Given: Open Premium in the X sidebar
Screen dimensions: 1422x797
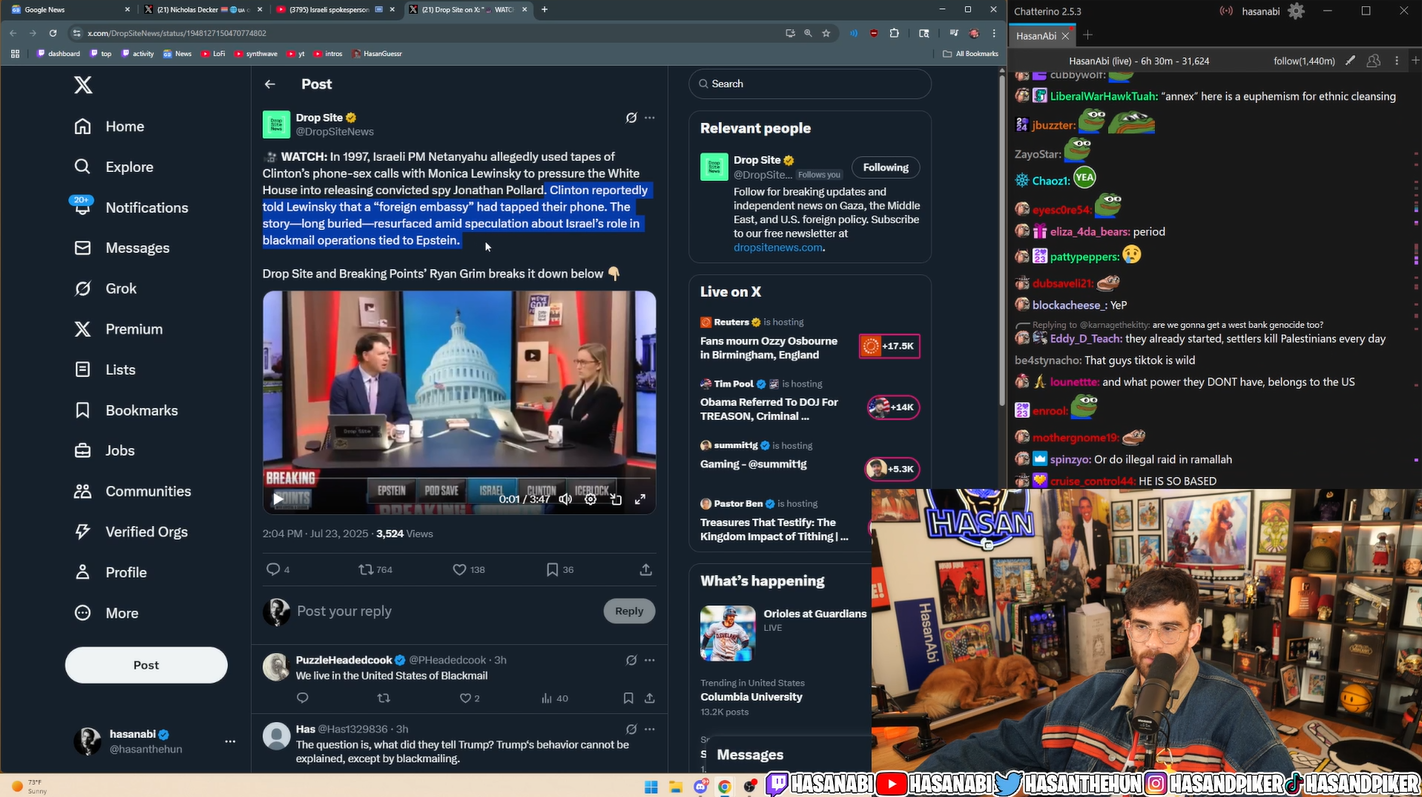Looking at the screenshot, I should point(118,329).
